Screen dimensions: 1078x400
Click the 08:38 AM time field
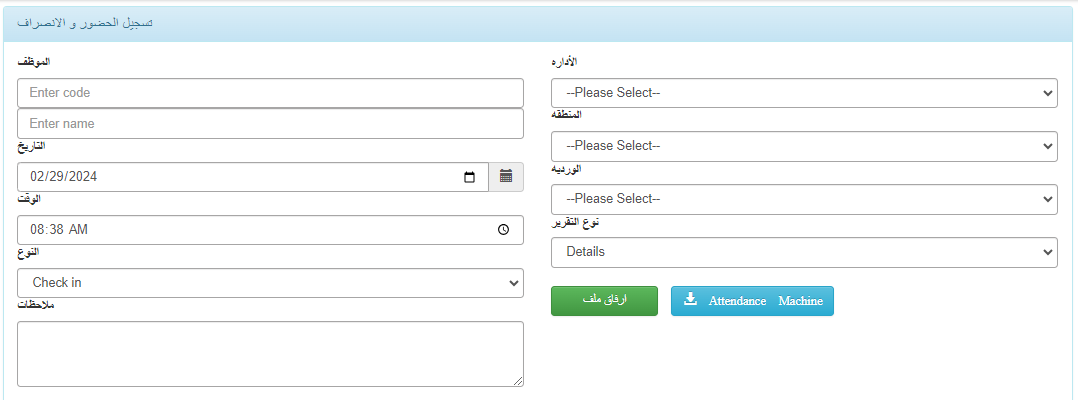270,230
